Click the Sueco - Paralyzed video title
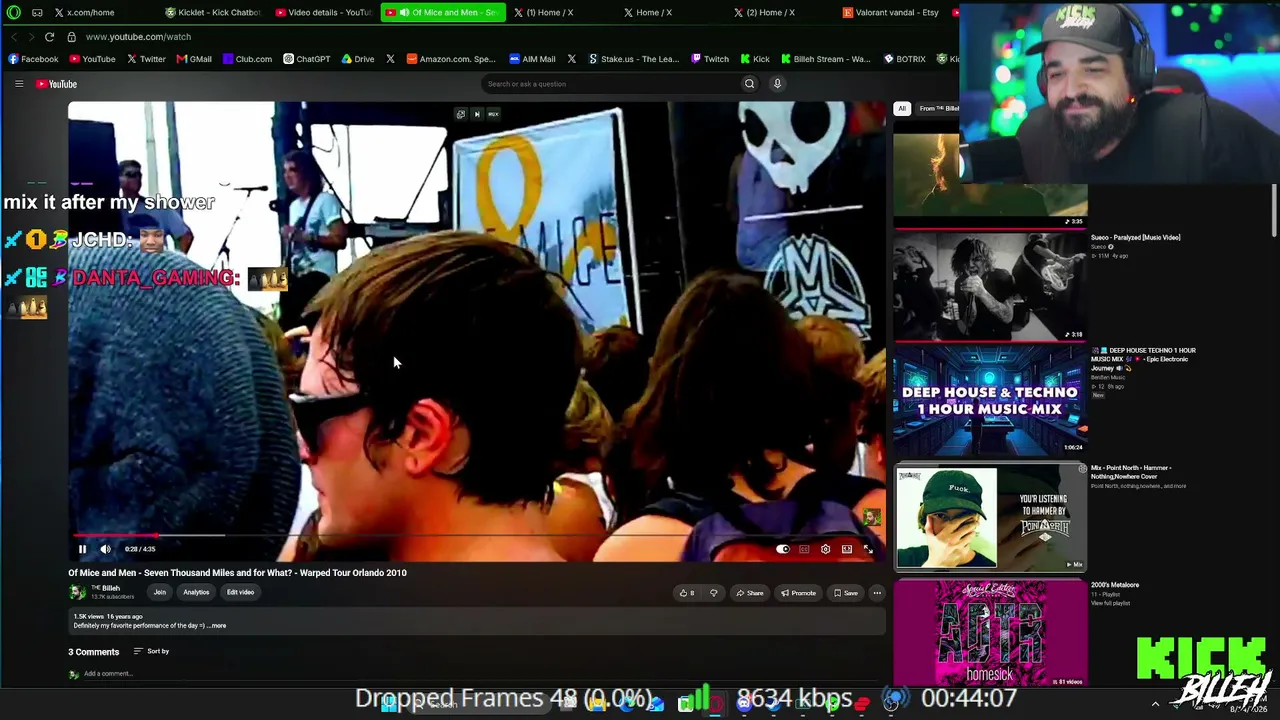1280x720 pixels. (x=1135, y=238)
